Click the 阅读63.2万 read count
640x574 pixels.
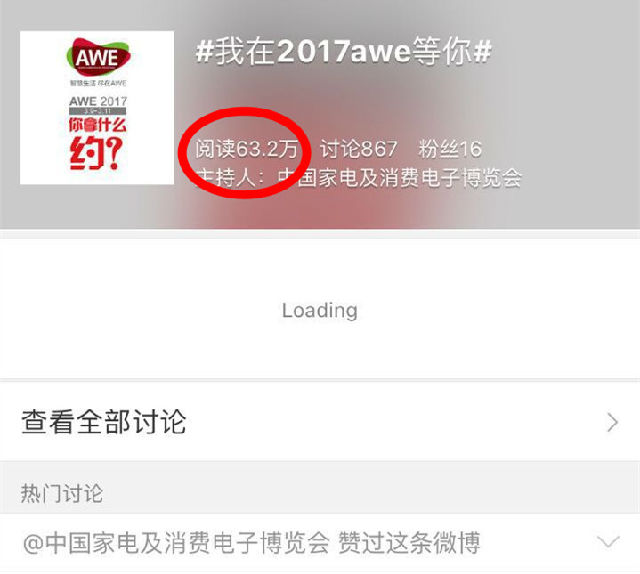pos(247,149)
